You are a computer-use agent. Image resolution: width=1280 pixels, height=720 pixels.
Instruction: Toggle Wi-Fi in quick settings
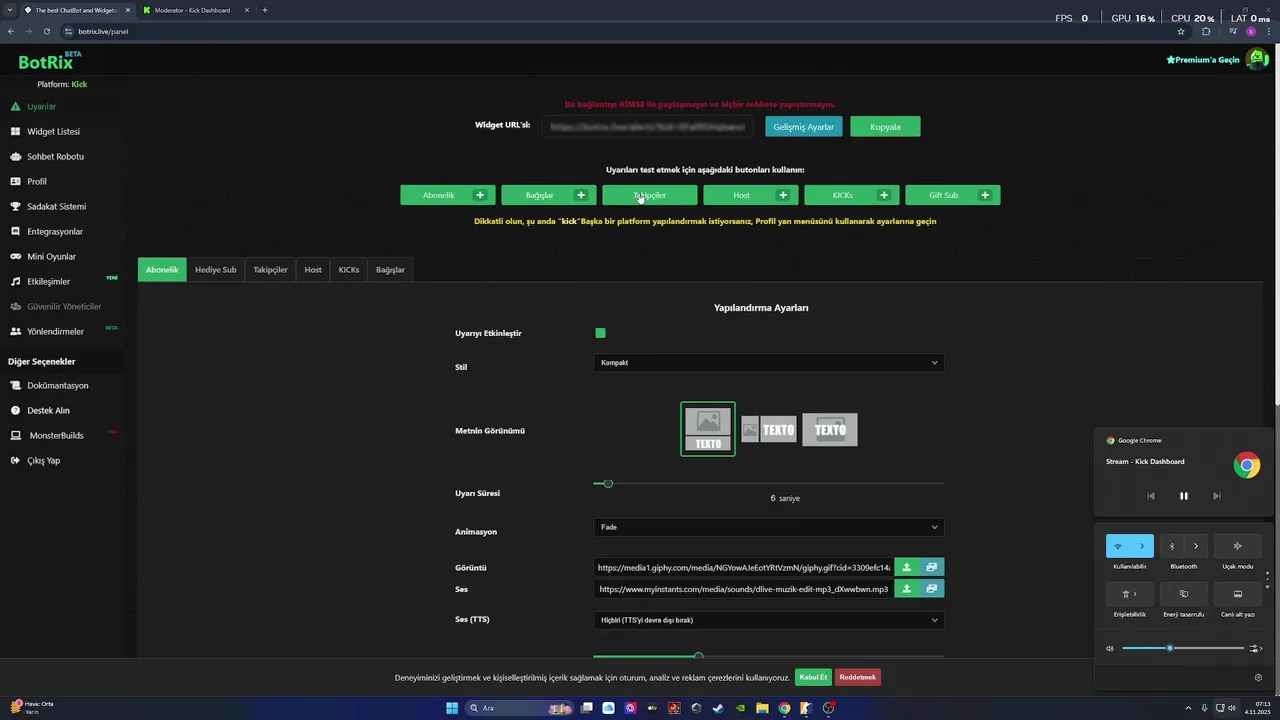tap(1118, 546)
